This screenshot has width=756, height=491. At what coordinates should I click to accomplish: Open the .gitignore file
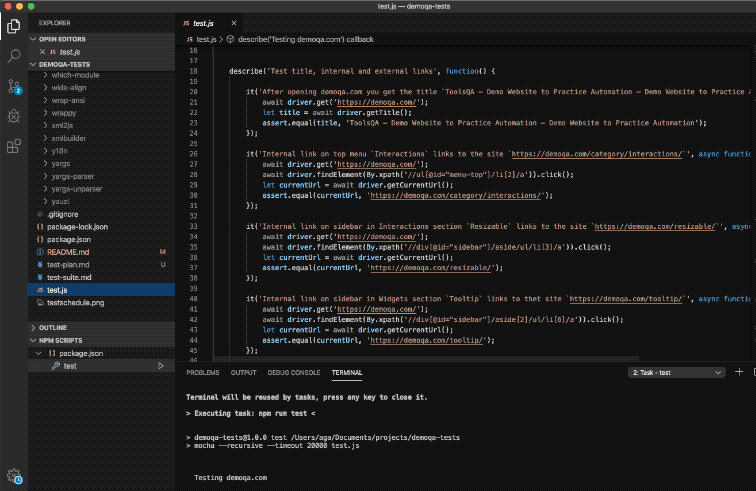(x=101, y=214)
